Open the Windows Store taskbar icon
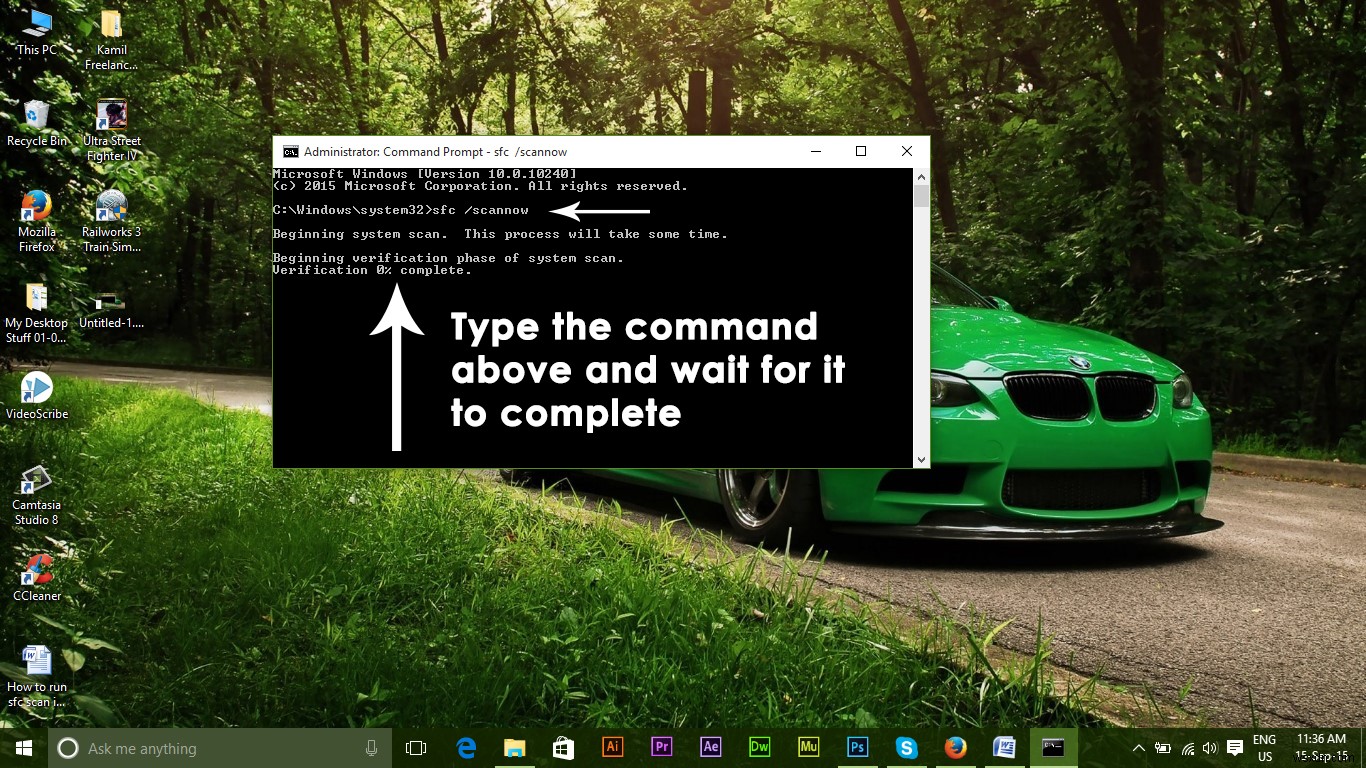The height and width of the screenshot is (768, 1366). 563,748
